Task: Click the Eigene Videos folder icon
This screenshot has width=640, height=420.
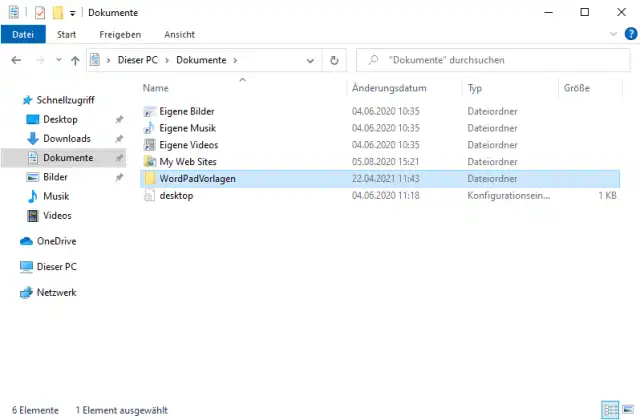Action: point(149,145)
